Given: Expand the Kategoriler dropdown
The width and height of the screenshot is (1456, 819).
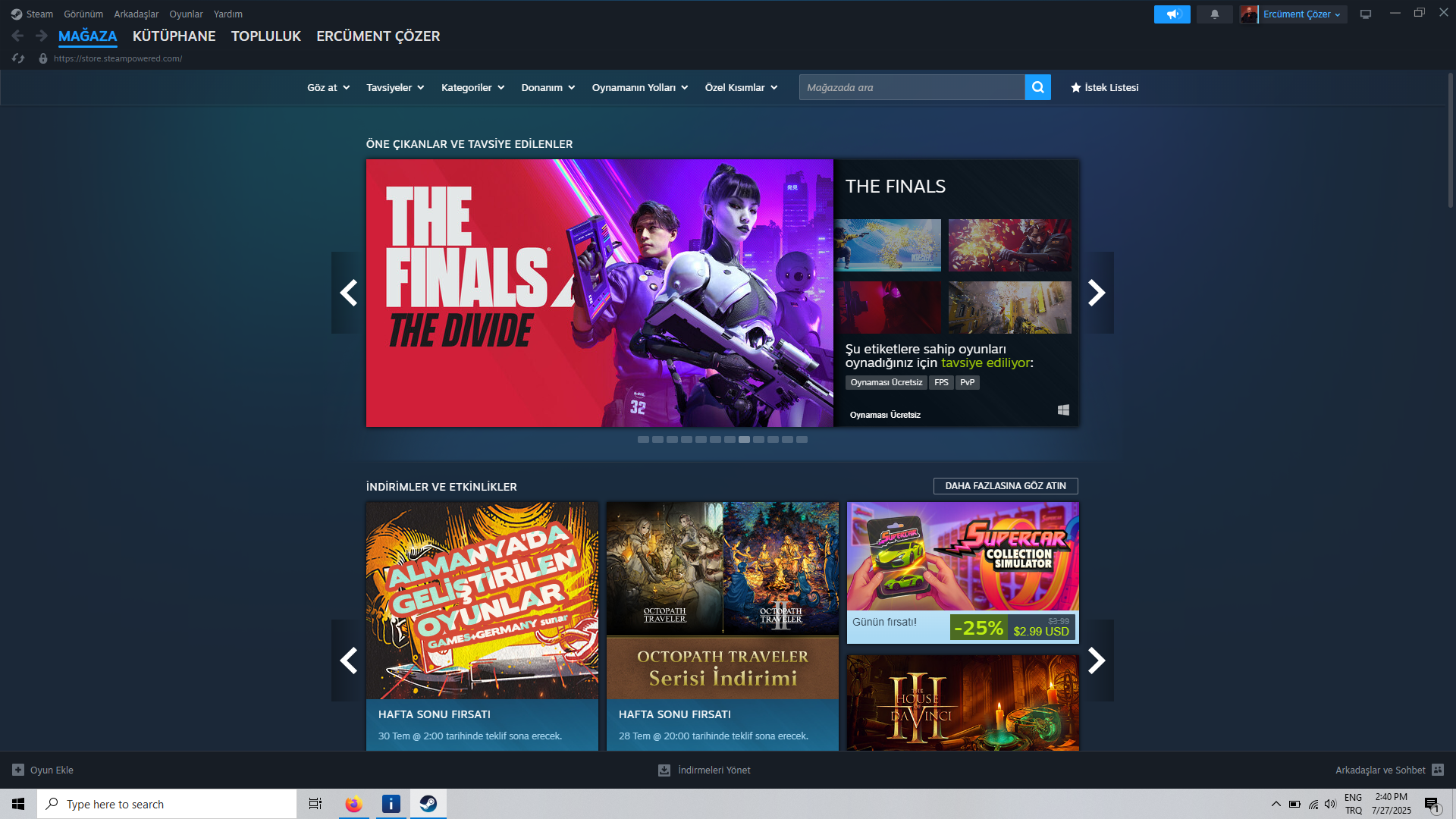Looking at the screenshot, I should click(472, 87).
